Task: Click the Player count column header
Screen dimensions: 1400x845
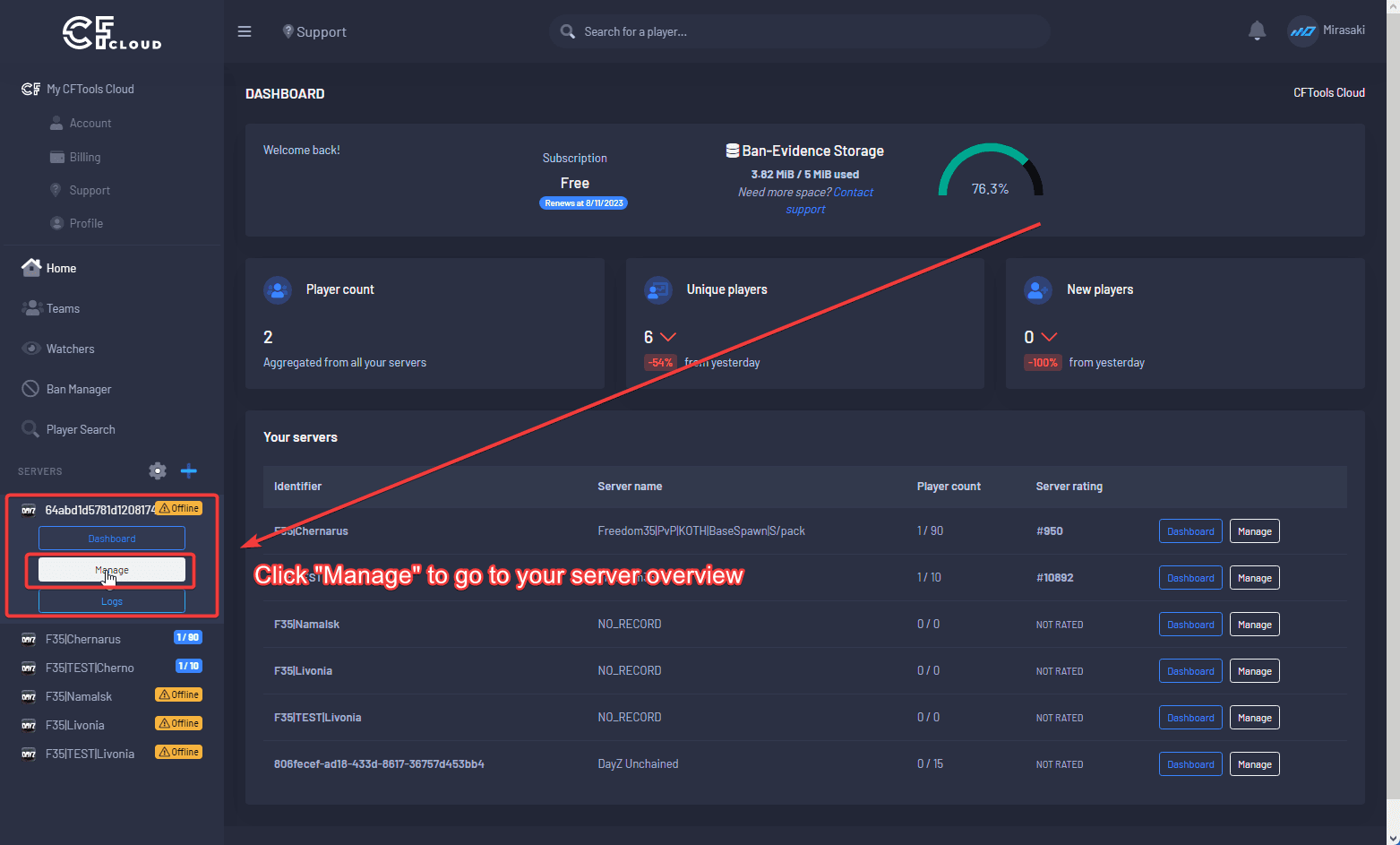Action: pos(949,487)
